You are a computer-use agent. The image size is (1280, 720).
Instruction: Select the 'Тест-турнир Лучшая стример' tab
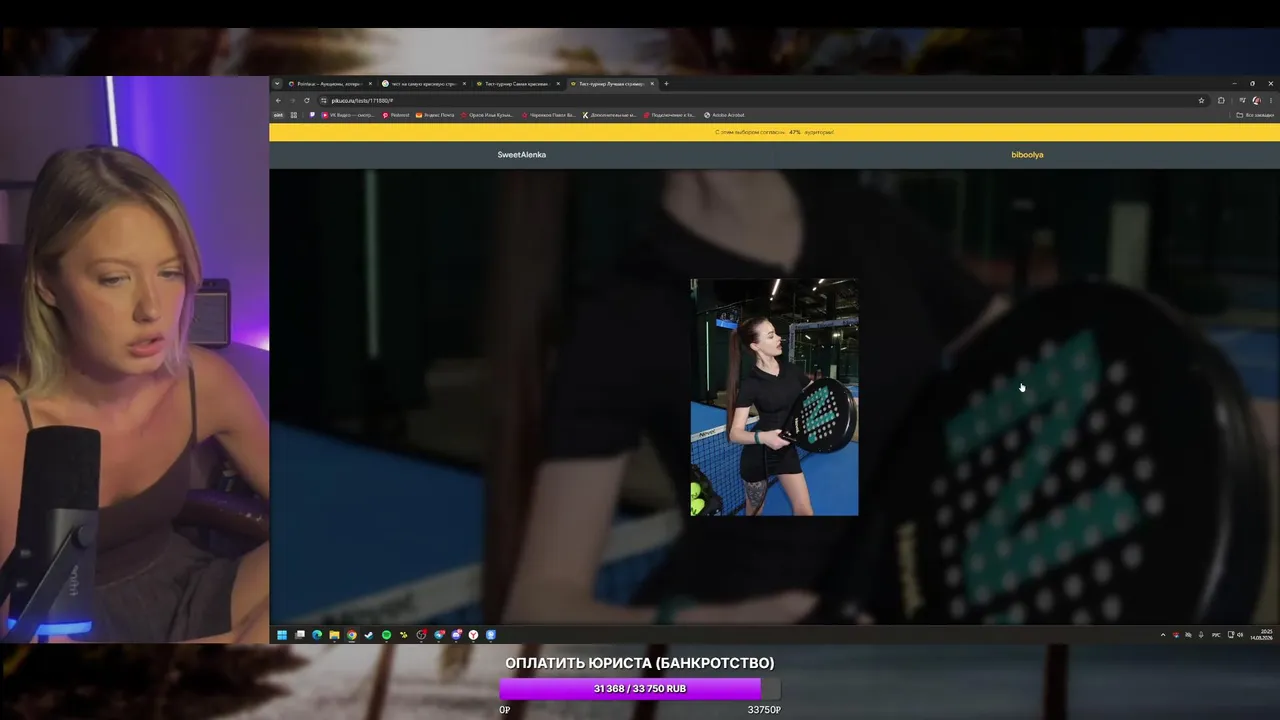point(612,84)
